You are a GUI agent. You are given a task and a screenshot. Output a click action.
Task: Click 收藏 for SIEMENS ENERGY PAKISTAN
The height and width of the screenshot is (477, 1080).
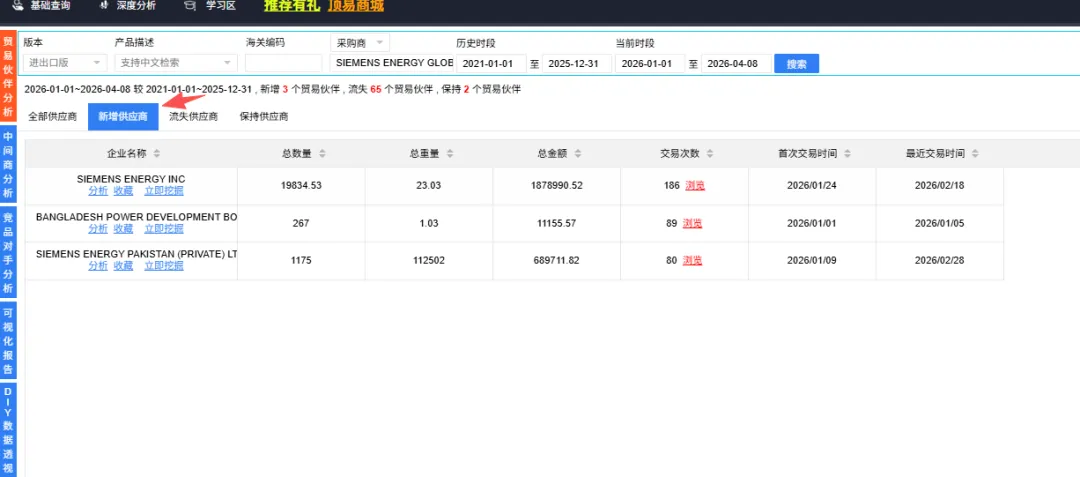(x=123, y=266)
